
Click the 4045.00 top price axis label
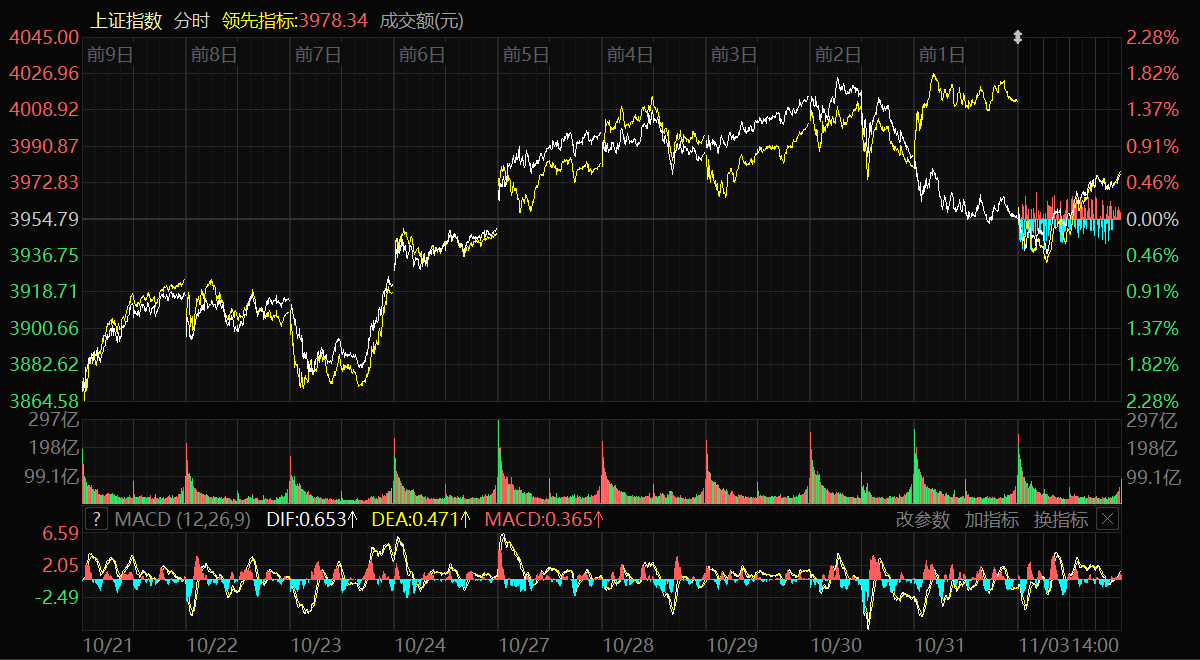tap(44, 37)
